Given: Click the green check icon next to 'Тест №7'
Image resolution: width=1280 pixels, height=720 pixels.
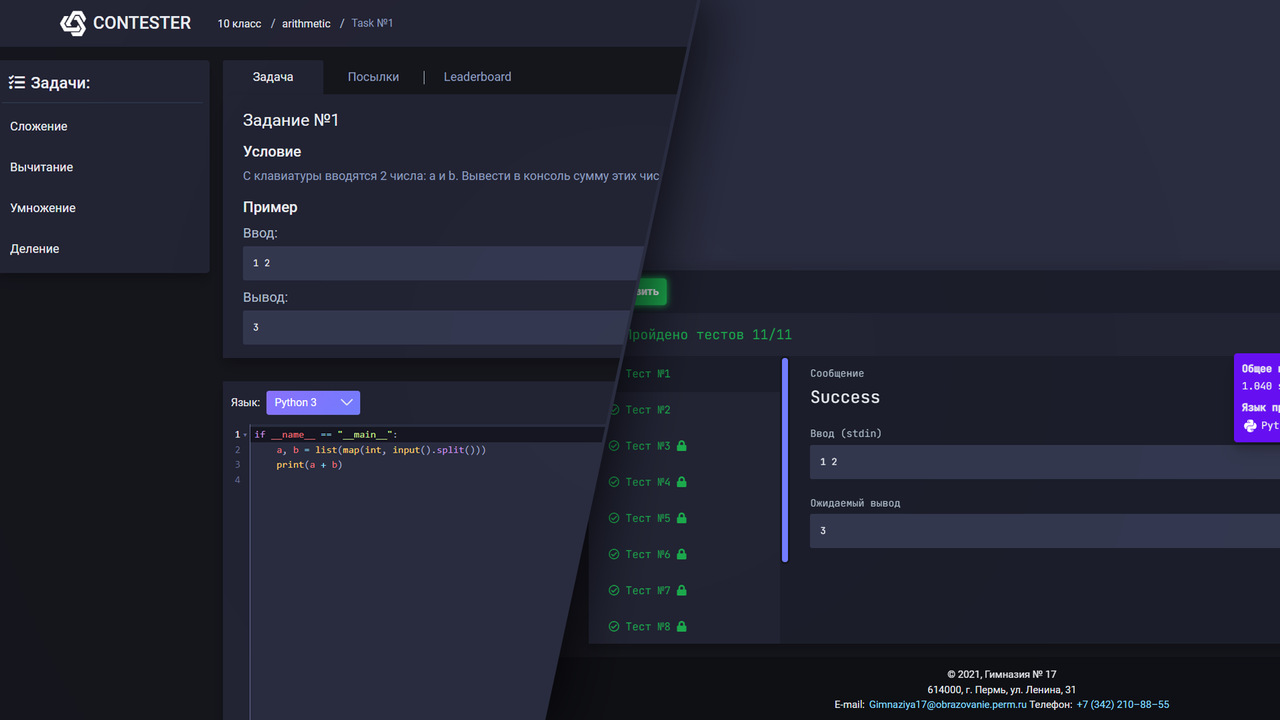Looking at the screenshot, I should 614,590.
